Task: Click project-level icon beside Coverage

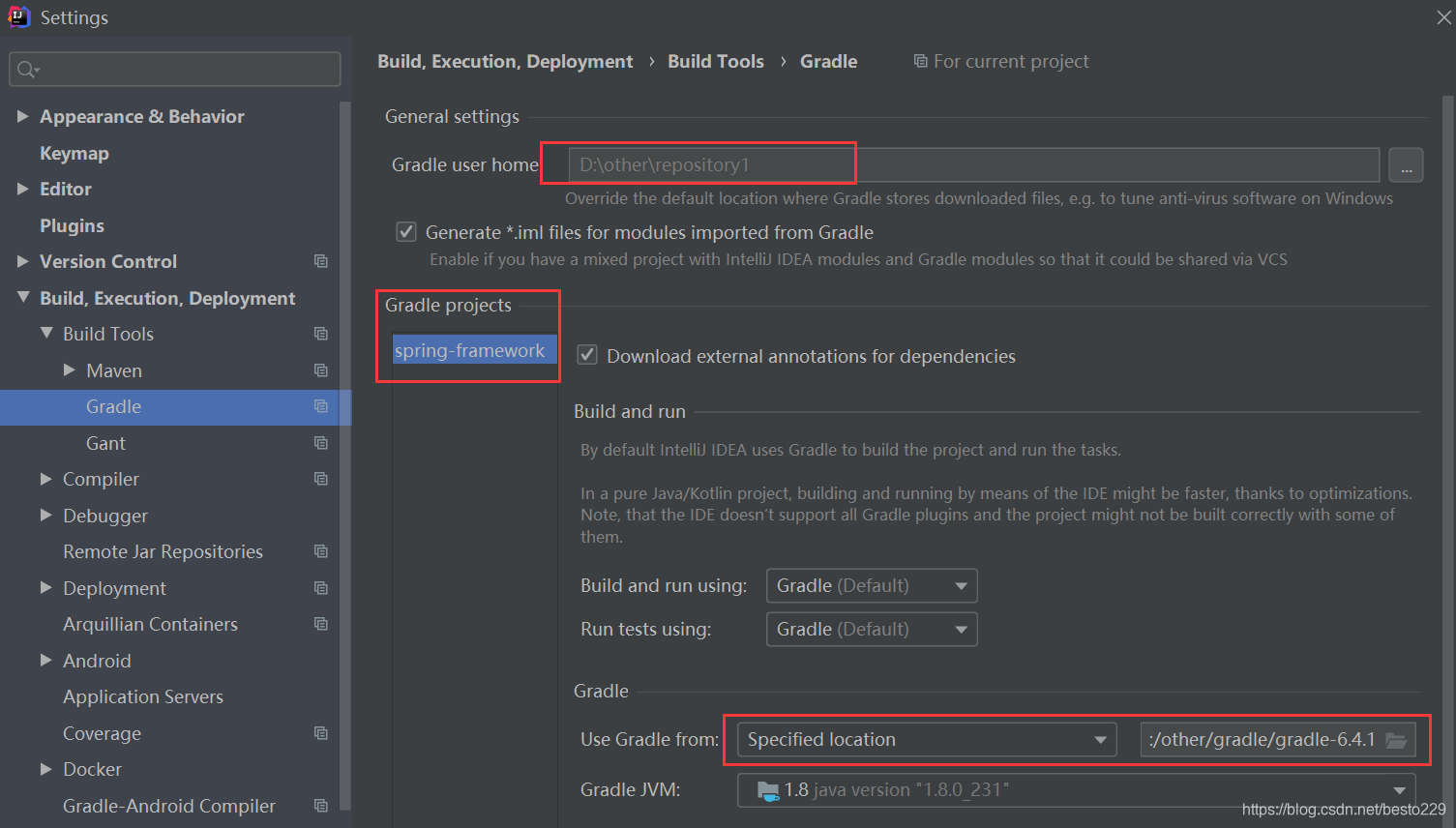Action: (x=321, y=733)
